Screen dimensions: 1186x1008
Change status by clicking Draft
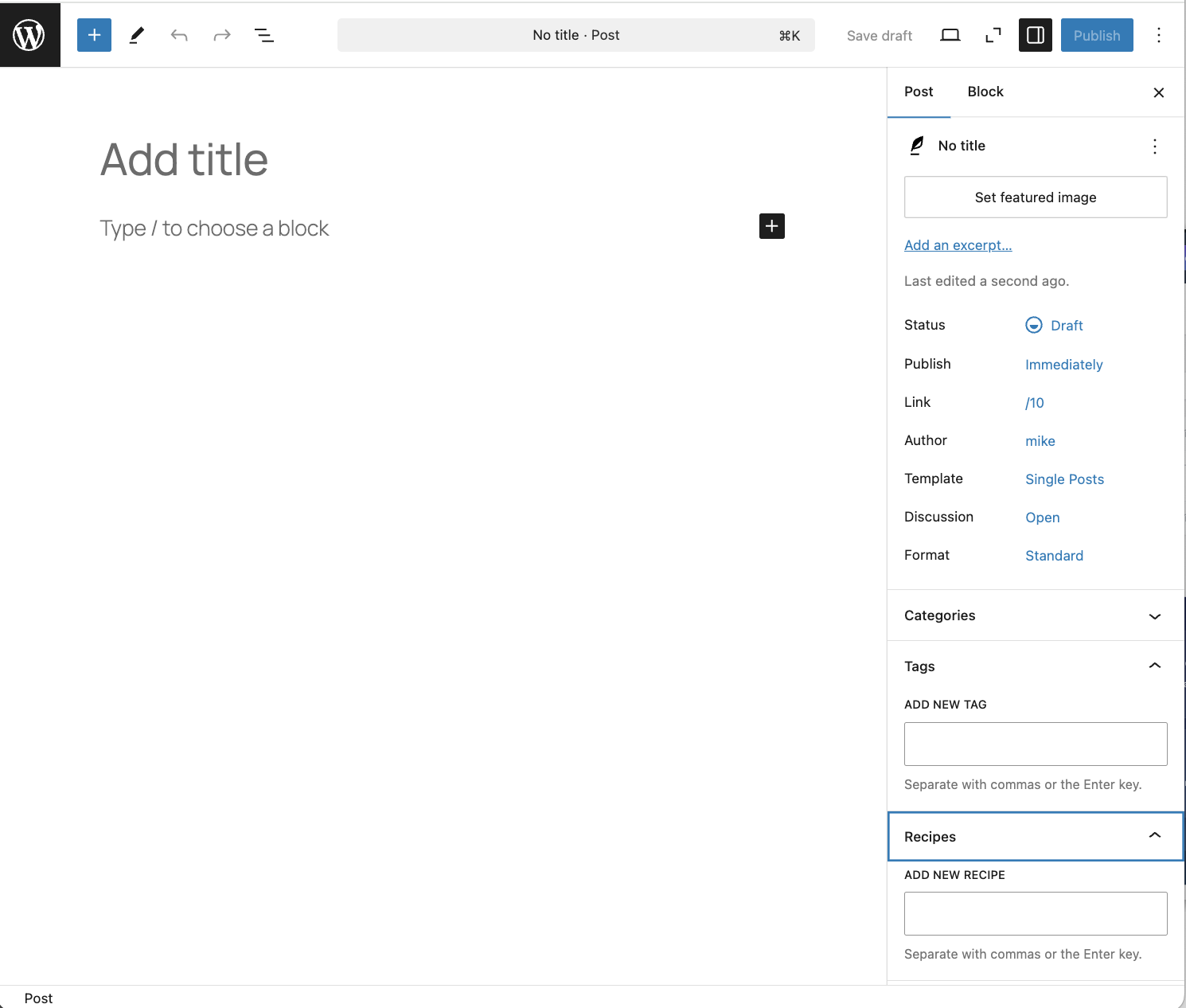coord(1067,325)
